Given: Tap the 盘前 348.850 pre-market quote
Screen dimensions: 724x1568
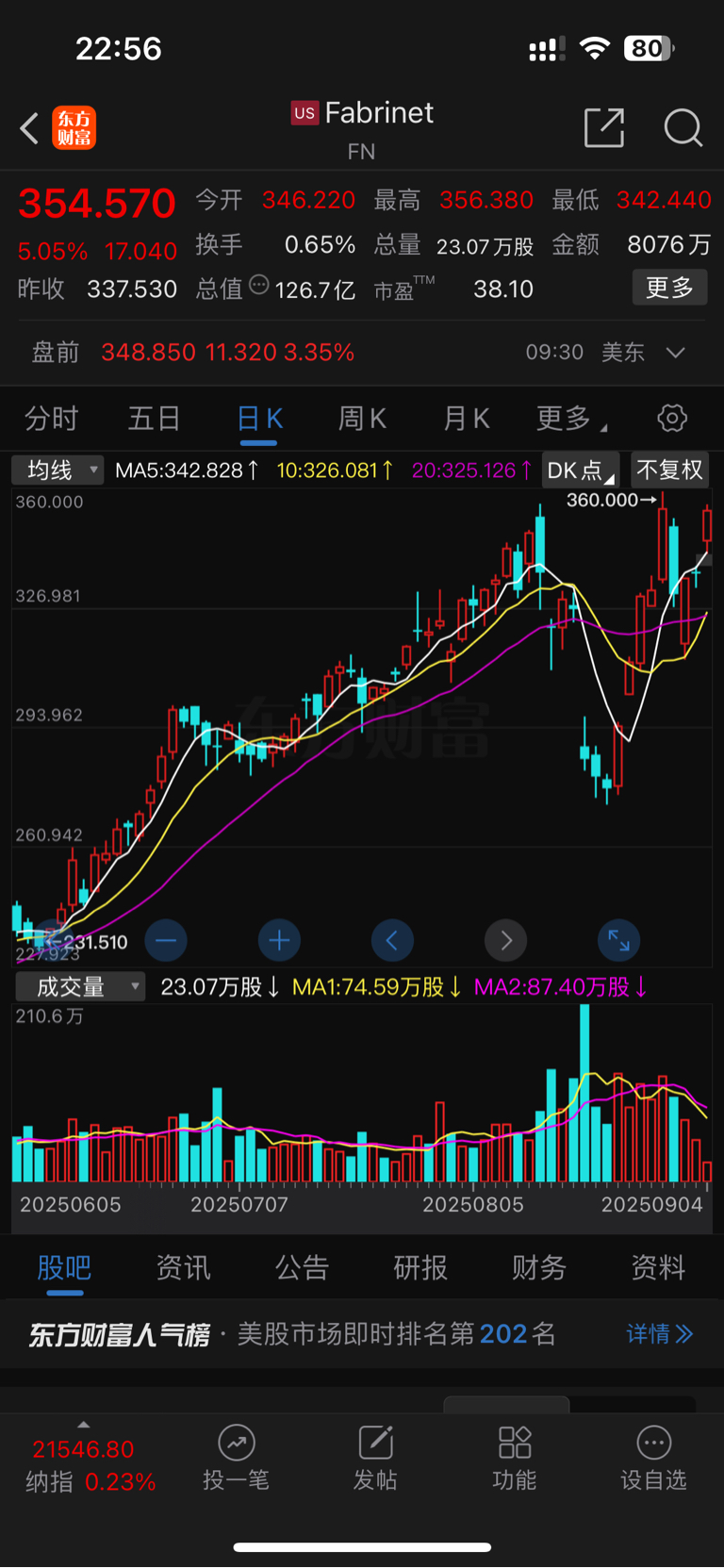Looking at the screenshot, I should 193,353.
